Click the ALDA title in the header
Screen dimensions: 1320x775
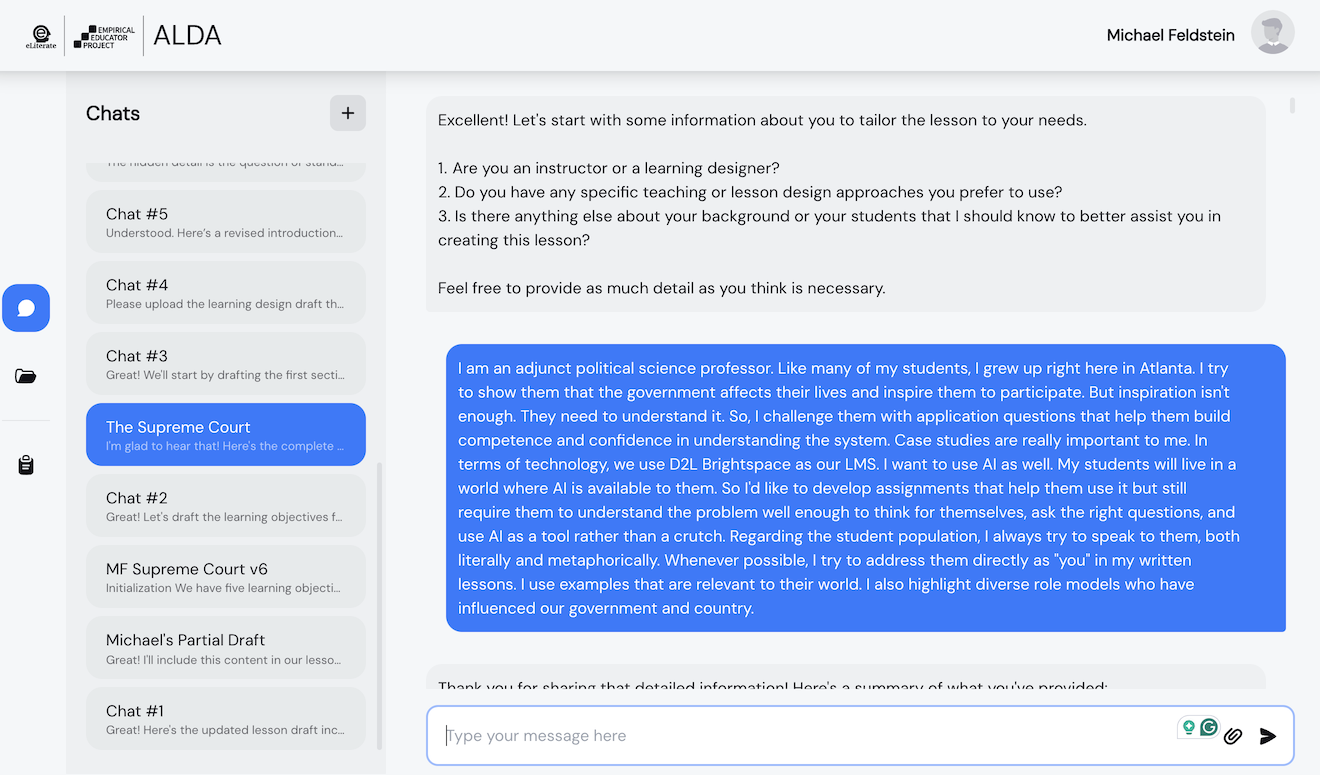pyautogui.click(x=186, y=33)
